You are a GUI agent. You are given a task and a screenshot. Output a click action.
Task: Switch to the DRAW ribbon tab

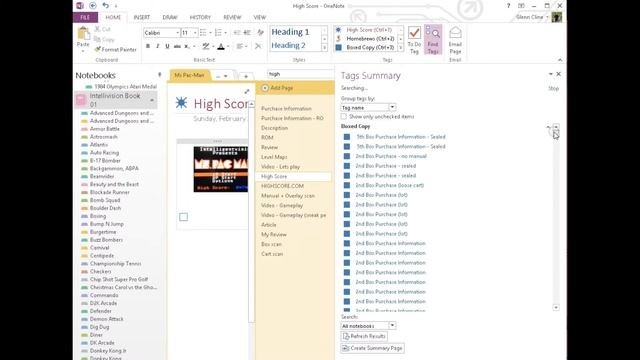coord(170,17)
